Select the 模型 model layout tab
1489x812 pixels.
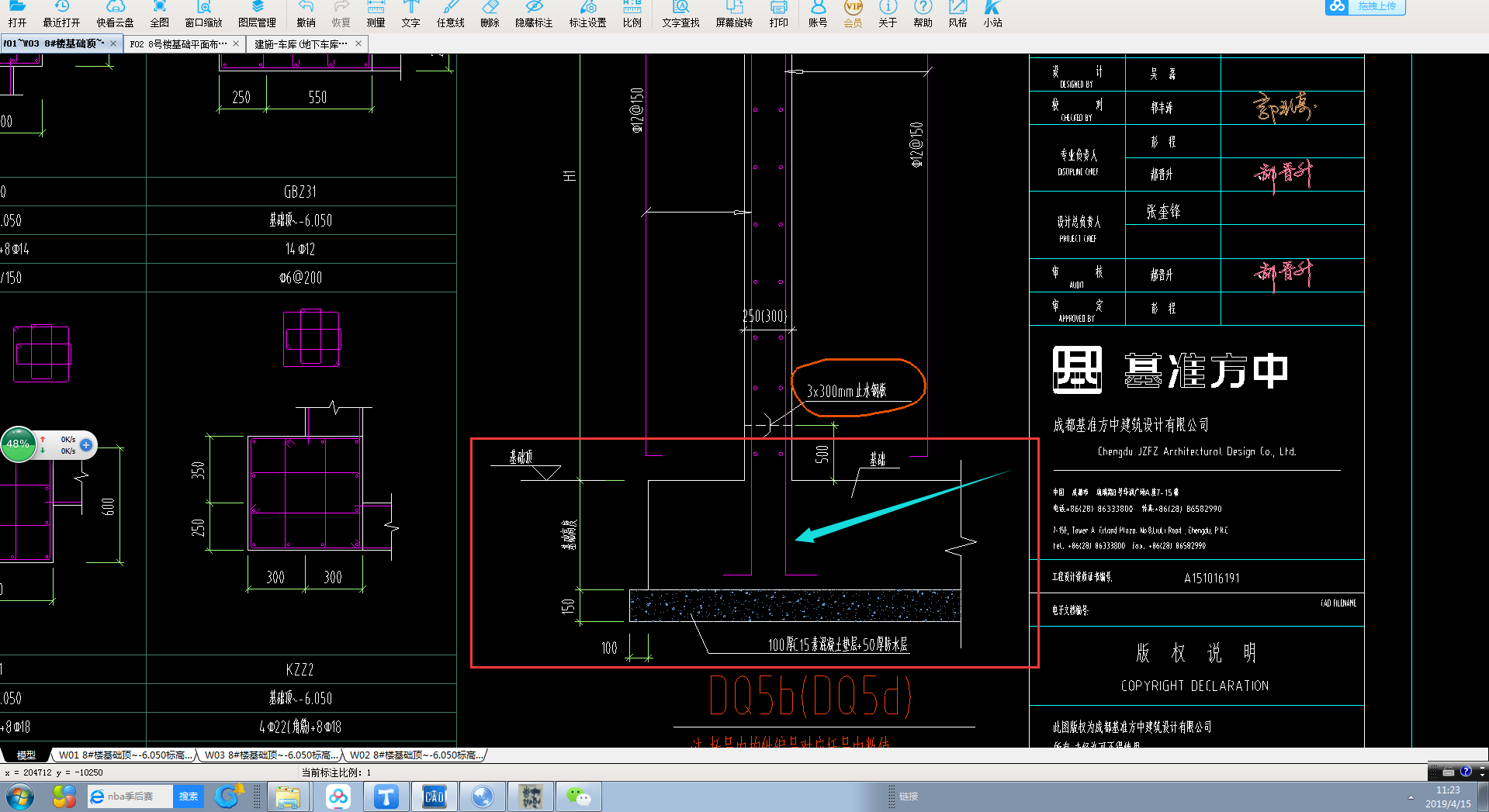point(26,755)
